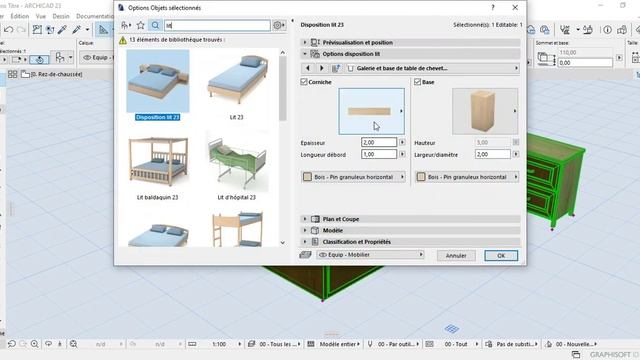Toggle the Base checkbox
This screenshot has height=360, width=640.
(x=417, y=82)
